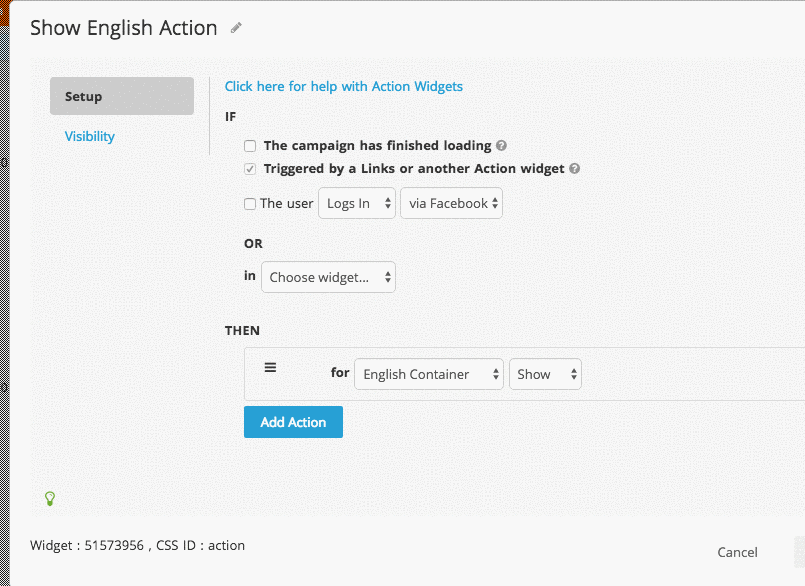The height and width of the screenshot is (586, 805).
Task: Expand the Choose widget dropdown
Action: [x=328, y=277]
